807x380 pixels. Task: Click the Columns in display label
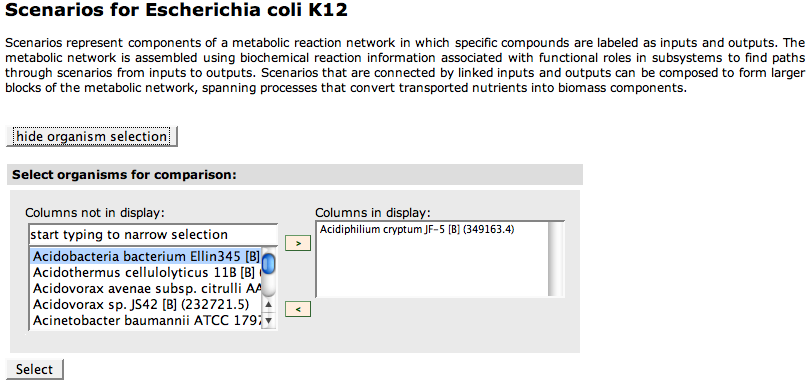coord(373,213)
